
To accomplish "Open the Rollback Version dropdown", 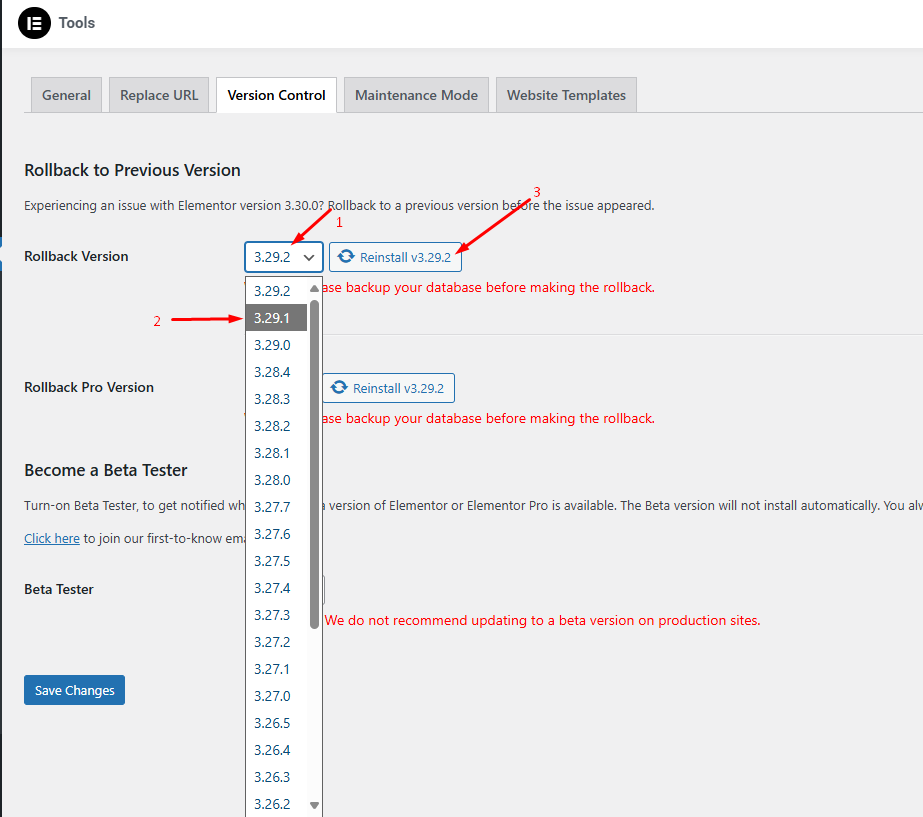I will pyautogui.click(x=284, y=257).
